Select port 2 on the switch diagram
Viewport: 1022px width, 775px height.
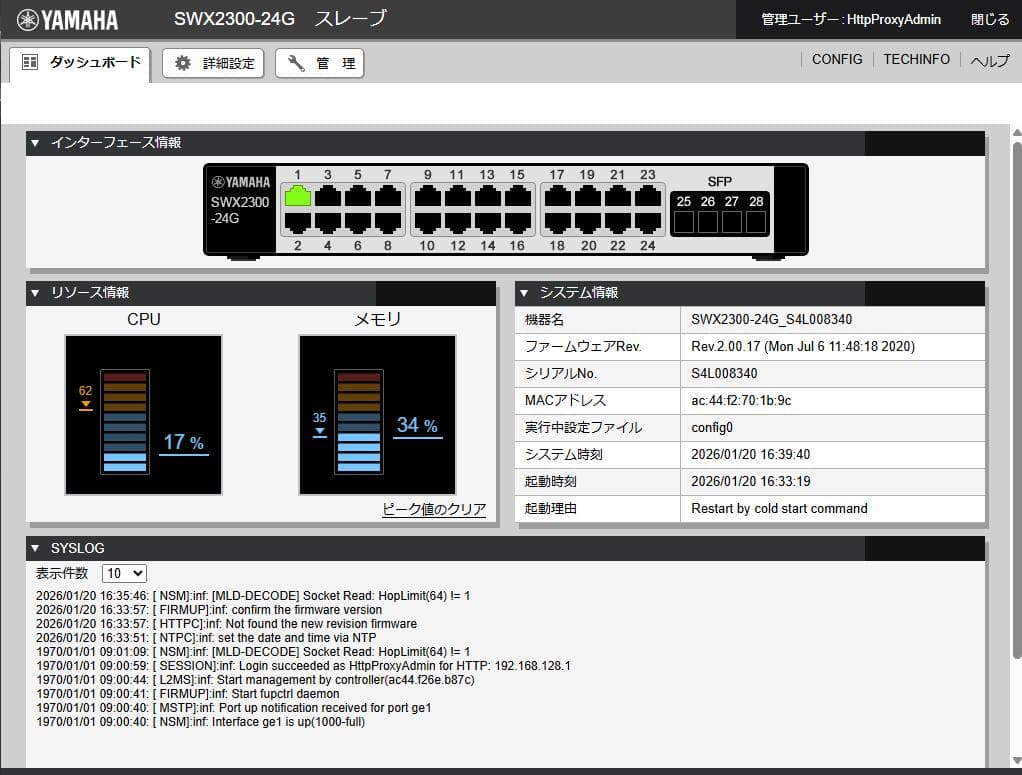pyautogui.click(x=297, y=222)
